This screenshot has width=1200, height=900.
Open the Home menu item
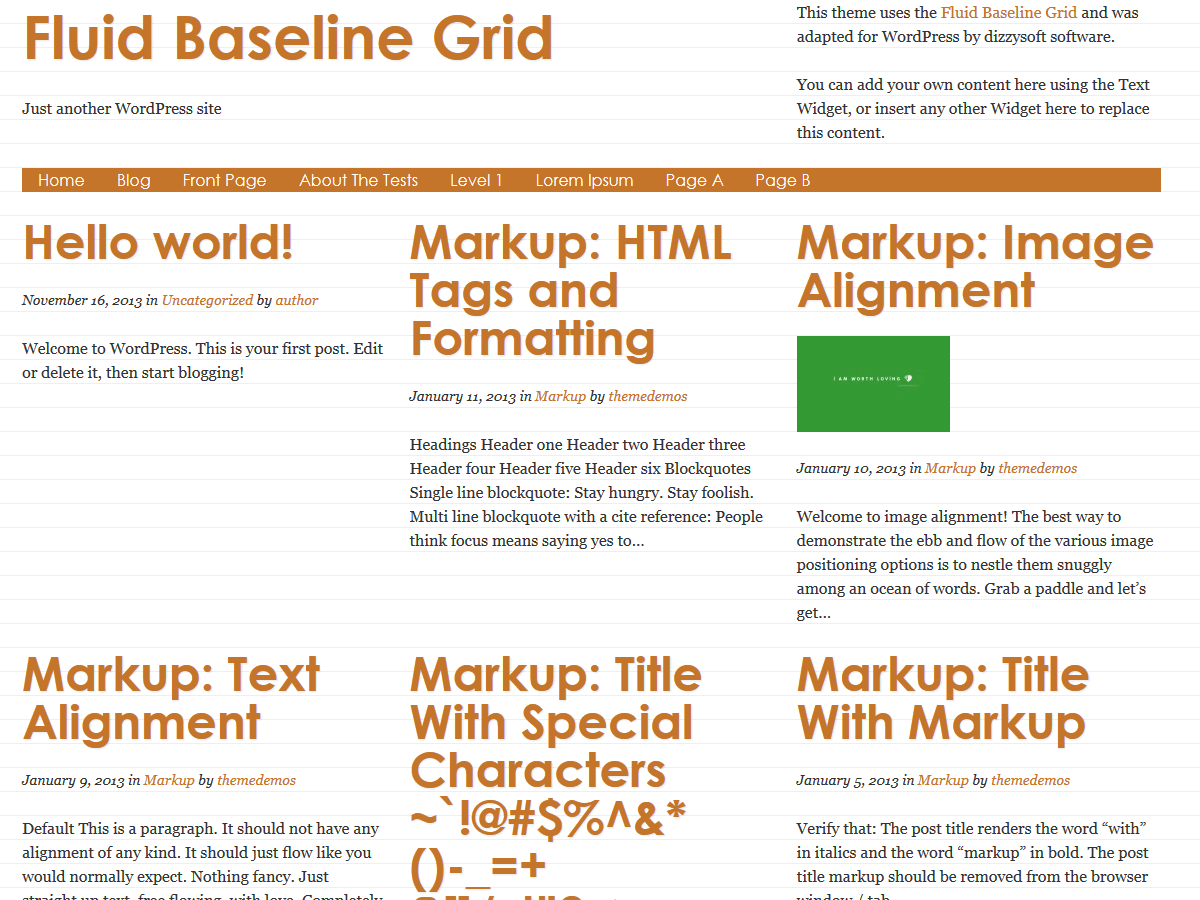[61, 180]
